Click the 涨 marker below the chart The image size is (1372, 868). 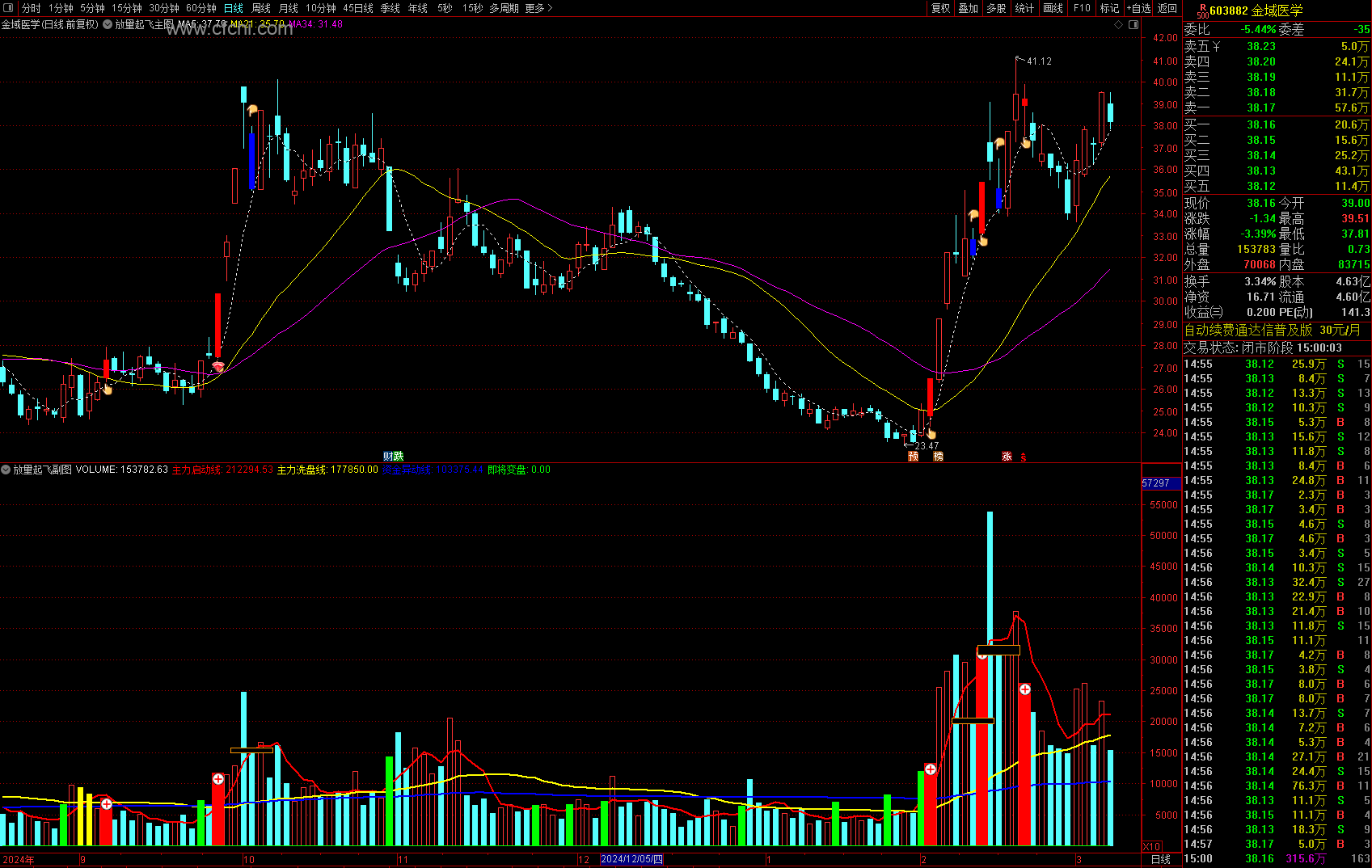1007,457
